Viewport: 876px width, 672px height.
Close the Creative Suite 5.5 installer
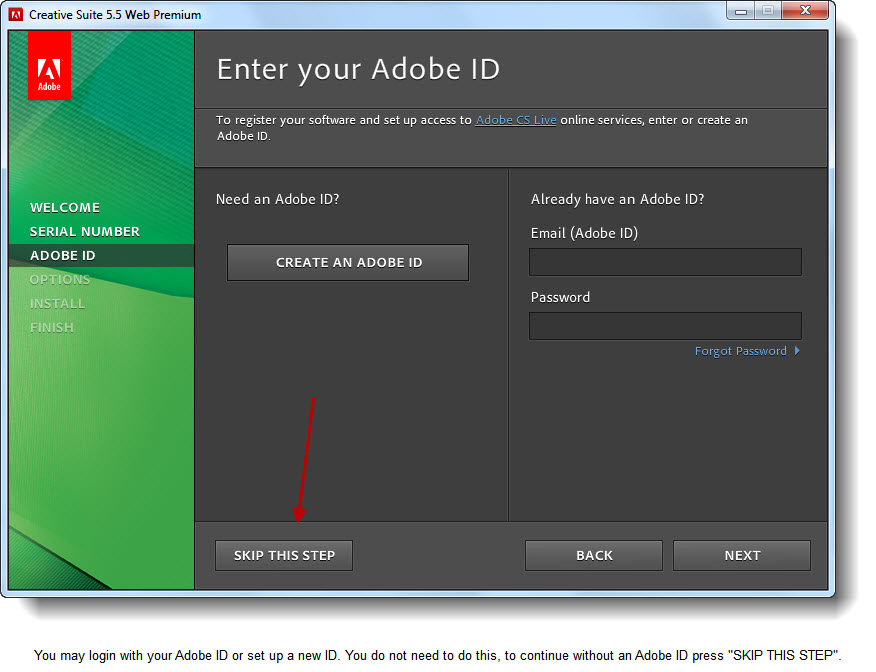pos(804,10)
